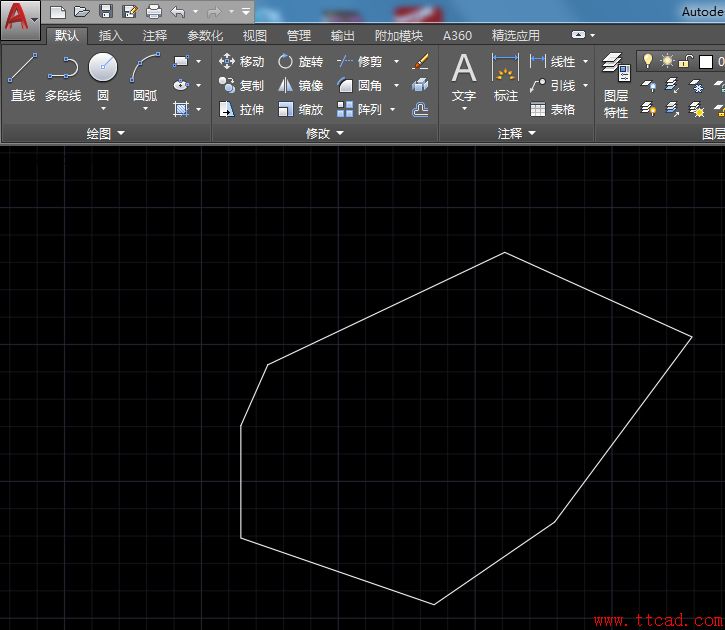Switch to the Manage (管理) tab
Image resolution: width=725 pixels, height=630 pixels.
(299, 35)
